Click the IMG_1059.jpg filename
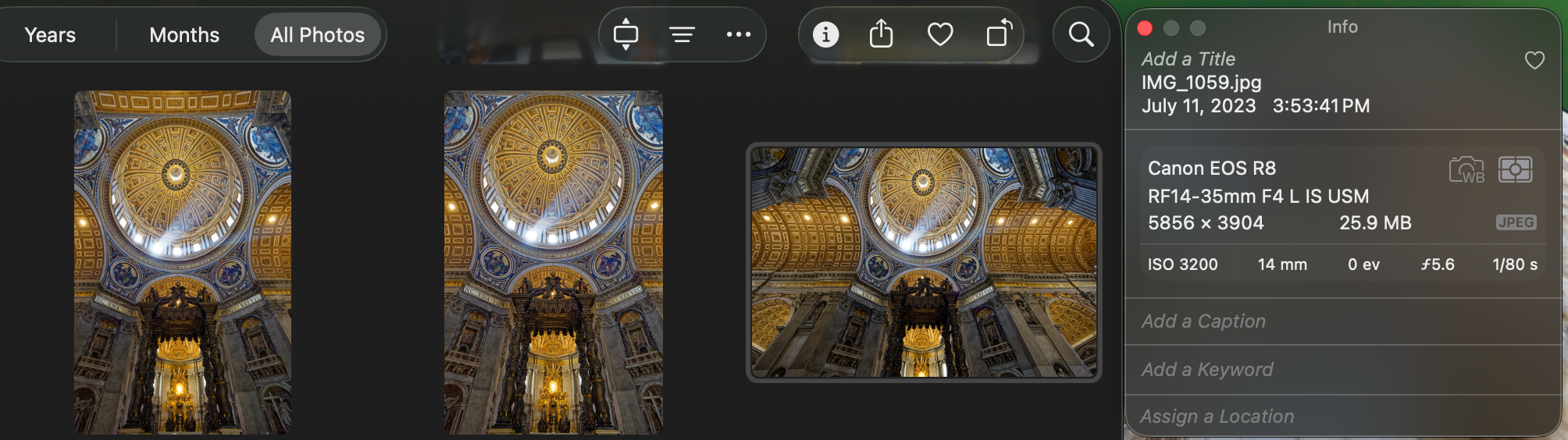 [1201, 83]
